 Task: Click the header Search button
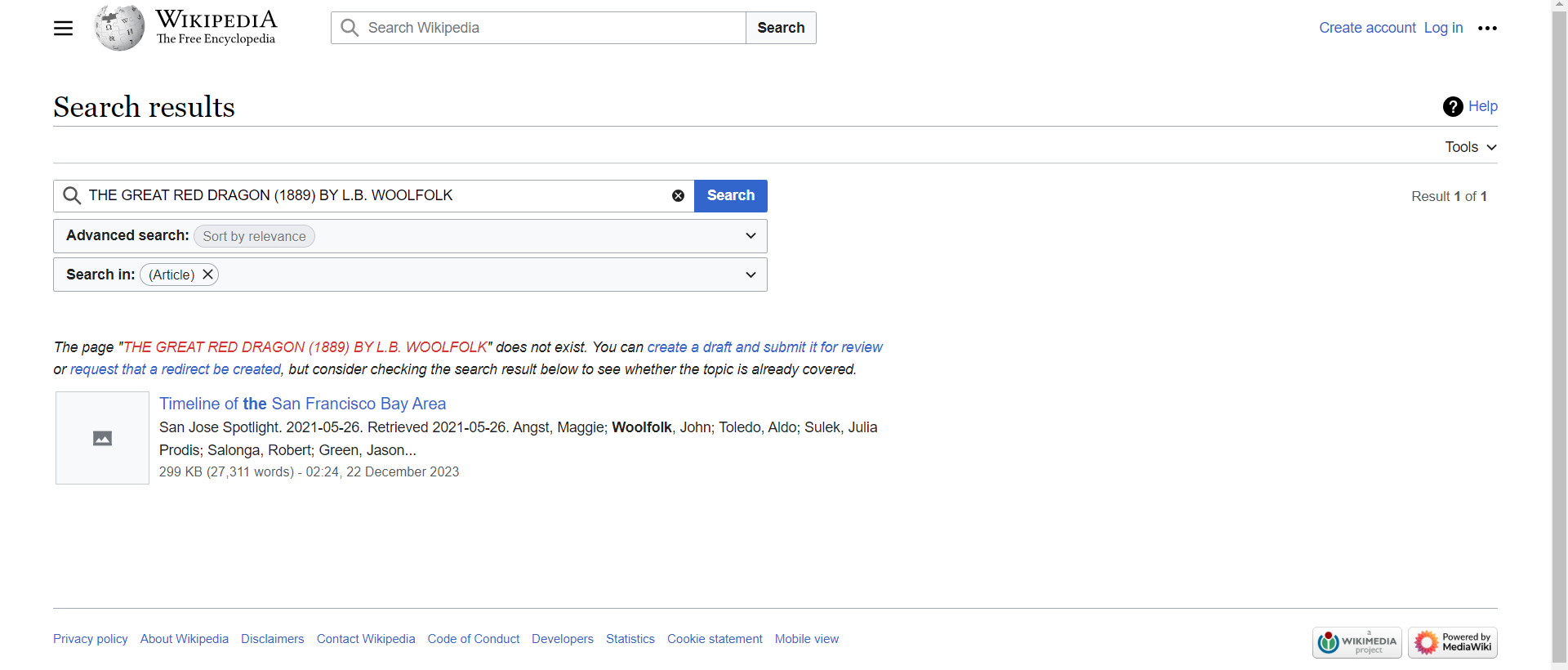(x=781, y=28)
